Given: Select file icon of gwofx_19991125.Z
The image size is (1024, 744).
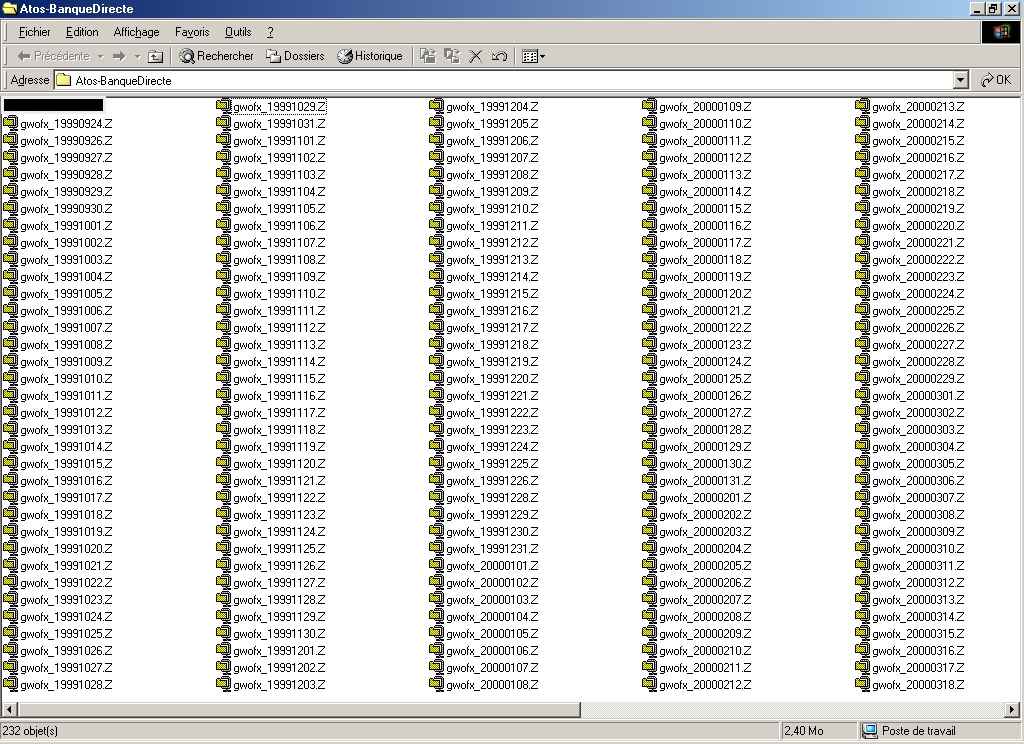Looking at the screenshot, I should [x=223, y=547].
